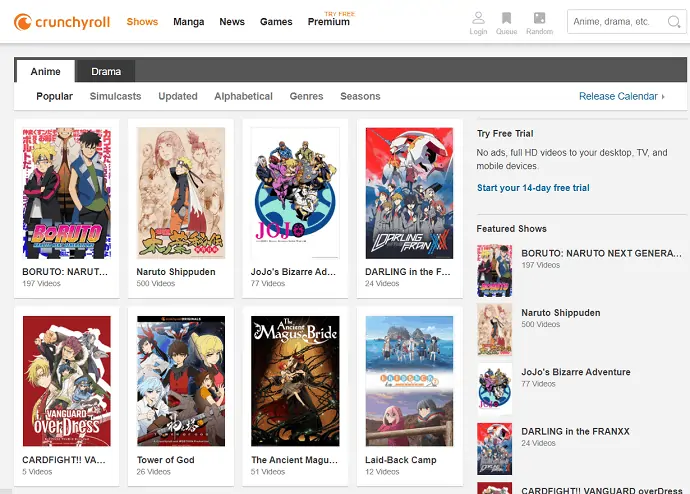The image size is (690, 494).
Task: Click the '12 Videos' text
Action: tap(382, 472)
